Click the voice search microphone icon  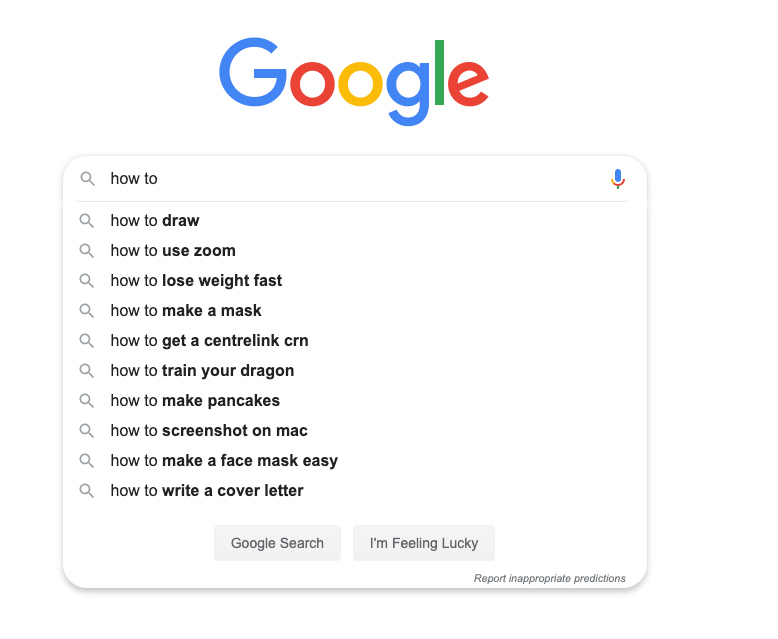click(618, 179)
